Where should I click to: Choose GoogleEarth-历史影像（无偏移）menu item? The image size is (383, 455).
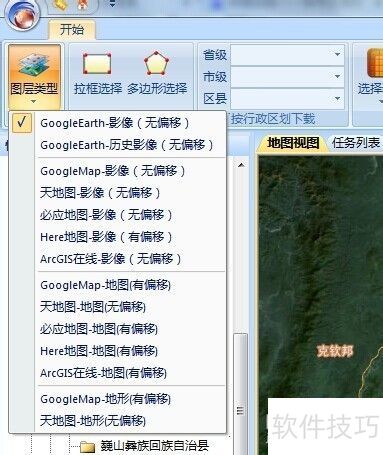tap(127, 145)
